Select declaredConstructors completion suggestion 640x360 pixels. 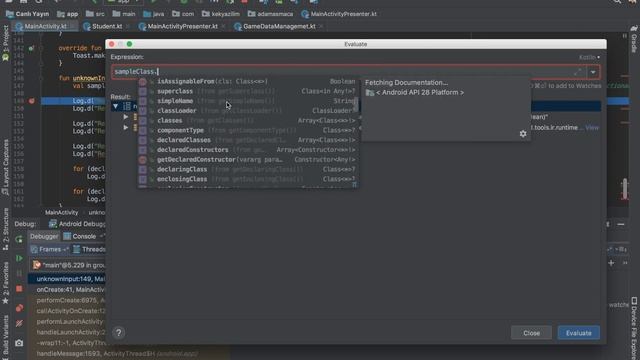coord(247,150)
